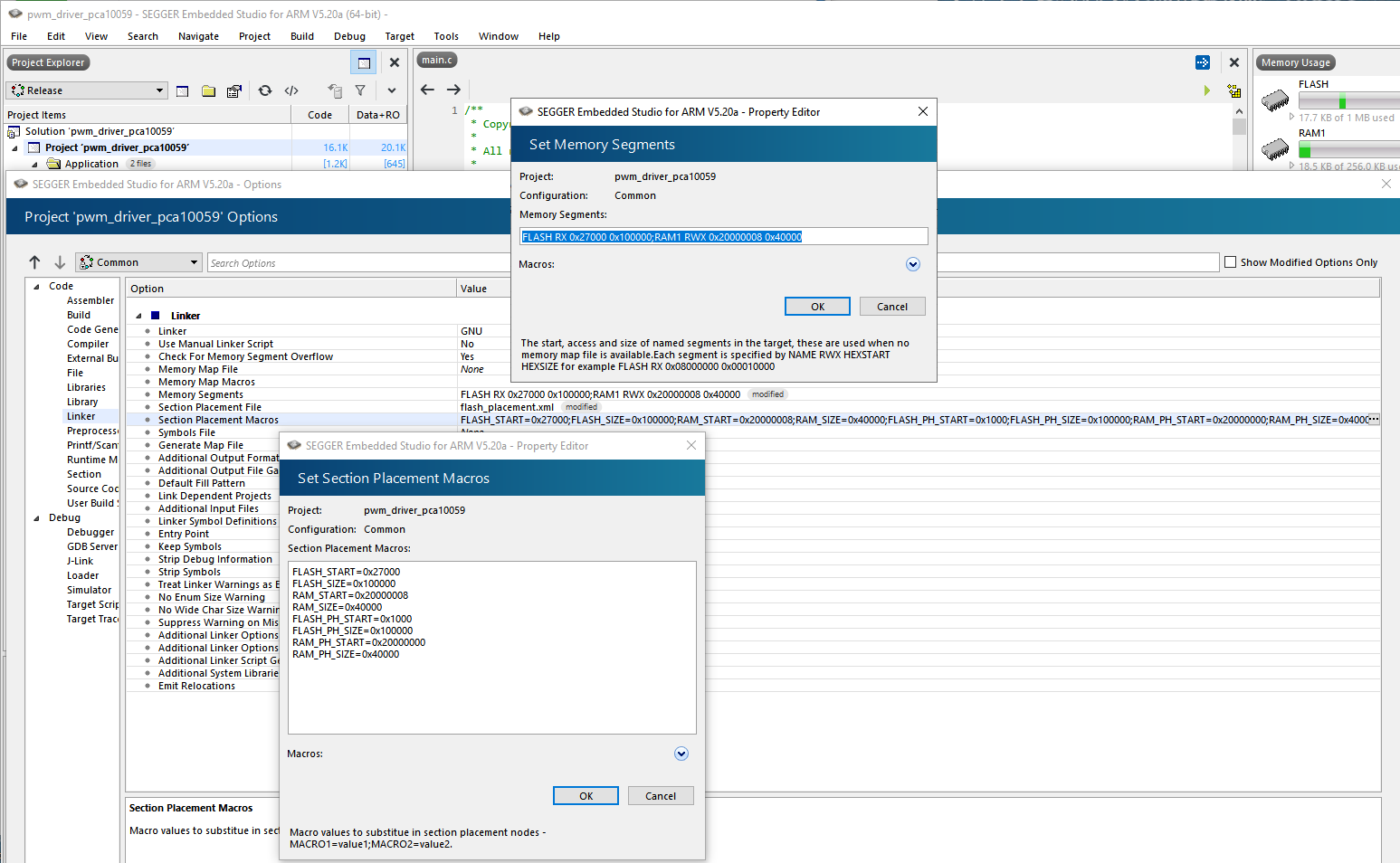Click Cancel in Set Section Placement Macros dialog
The width and height of the screenshot is (1400, 863).
661,796
